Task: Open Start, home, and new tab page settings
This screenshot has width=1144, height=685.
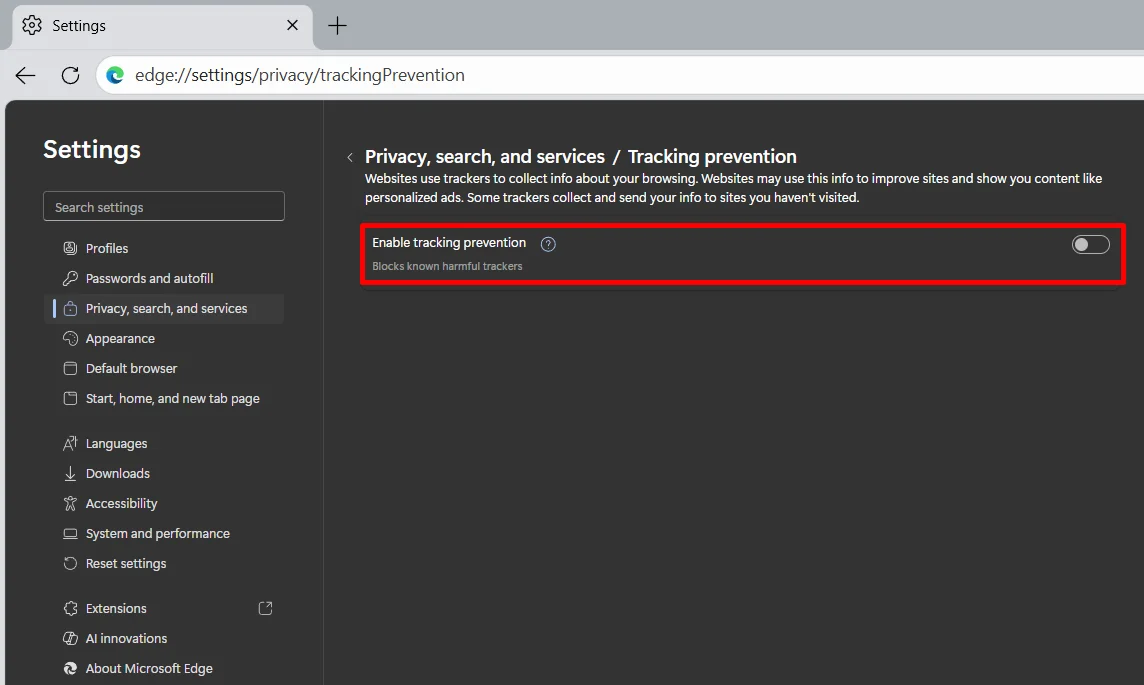Action: (172, 398)
